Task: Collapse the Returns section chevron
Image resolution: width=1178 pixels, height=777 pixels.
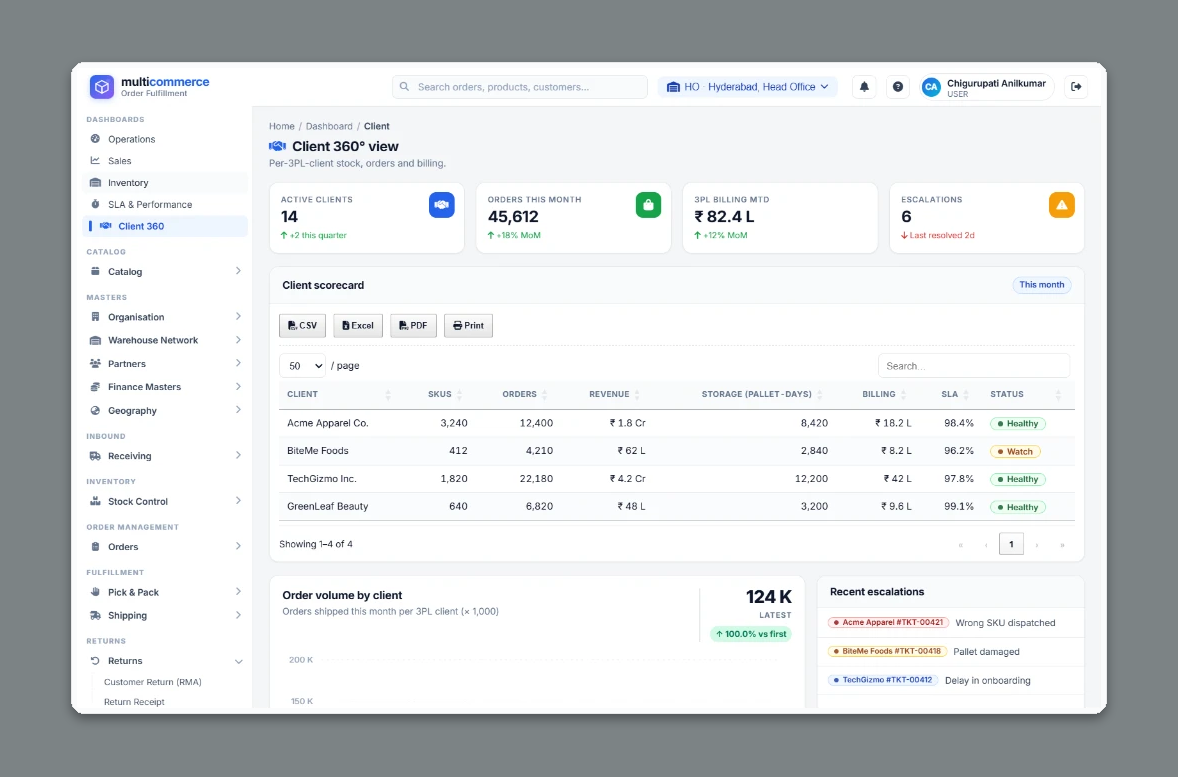Action: point(238,662)
